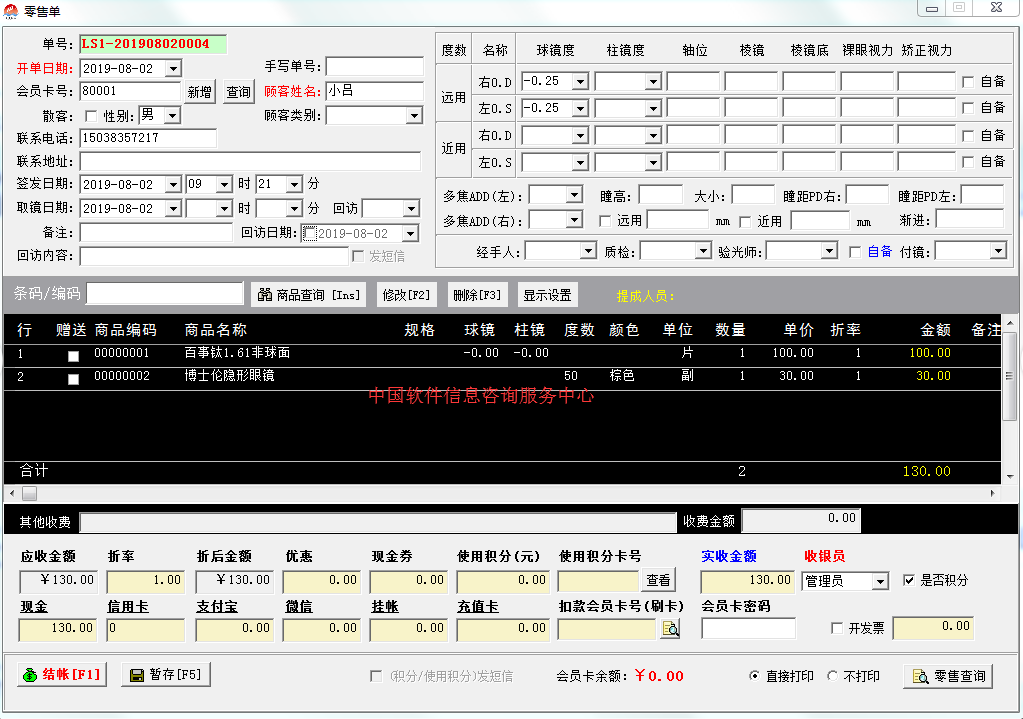This screenshot has height=719, width=1023.
Task: Check 自备 for 近用 右O.D row
Action: point(968,136)
